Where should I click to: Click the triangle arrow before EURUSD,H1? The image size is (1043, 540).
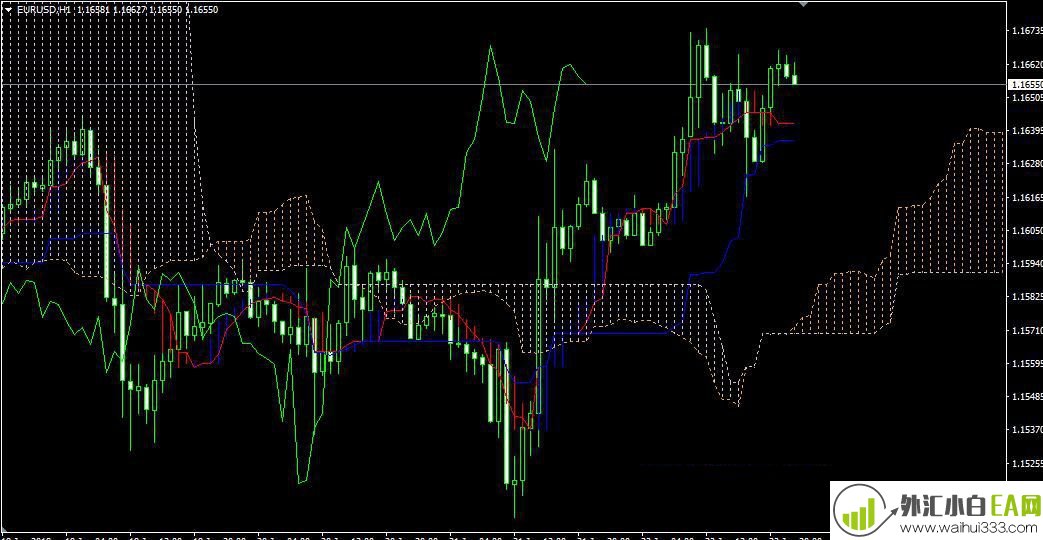coord(7,9)
